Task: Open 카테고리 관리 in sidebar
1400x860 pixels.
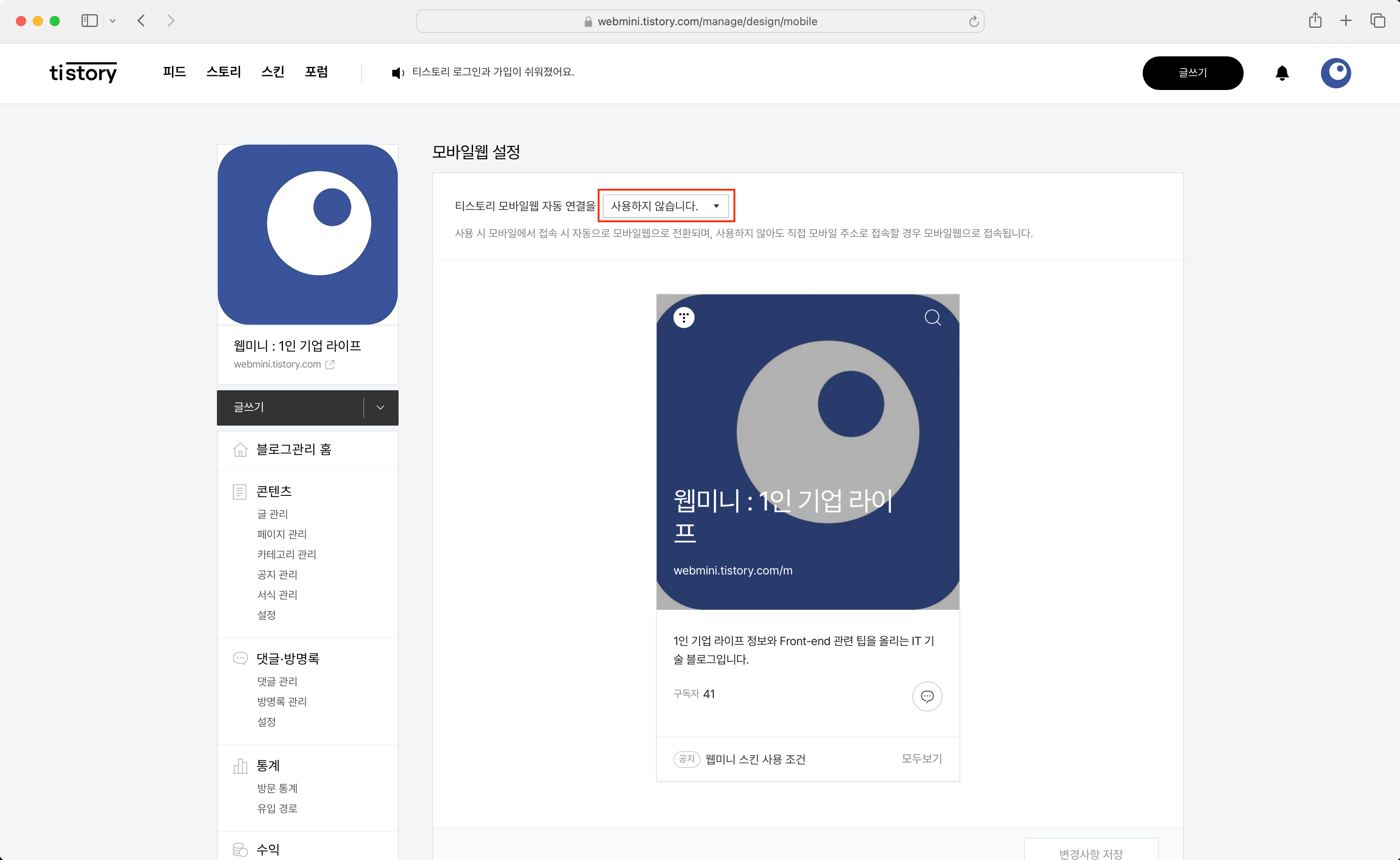Action: [287, 554]
